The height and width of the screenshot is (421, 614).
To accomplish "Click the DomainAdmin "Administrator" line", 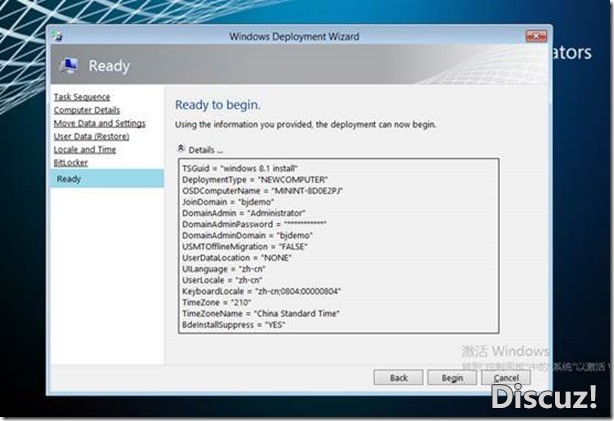I will tap(244, 213).
